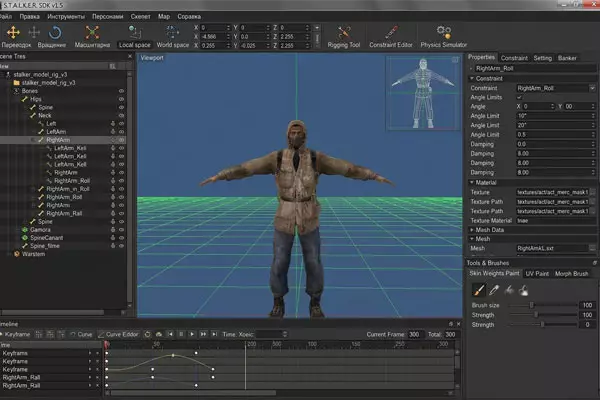Launch the Physics Simulator
The image size is (600, 400).
pyautogui.click(x=443, y=37)
